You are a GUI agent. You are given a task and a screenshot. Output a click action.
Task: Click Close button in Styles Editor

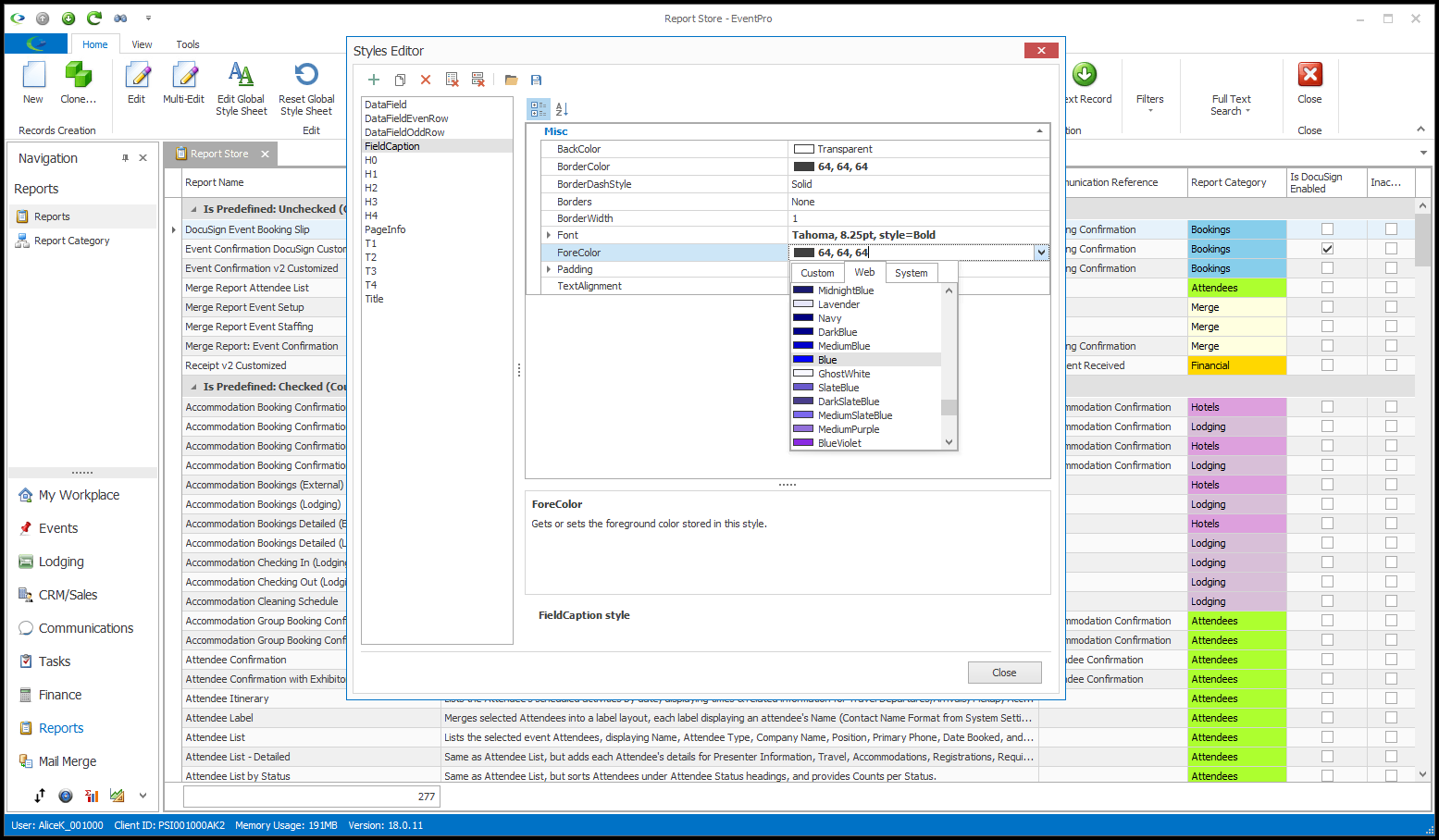1004,673
